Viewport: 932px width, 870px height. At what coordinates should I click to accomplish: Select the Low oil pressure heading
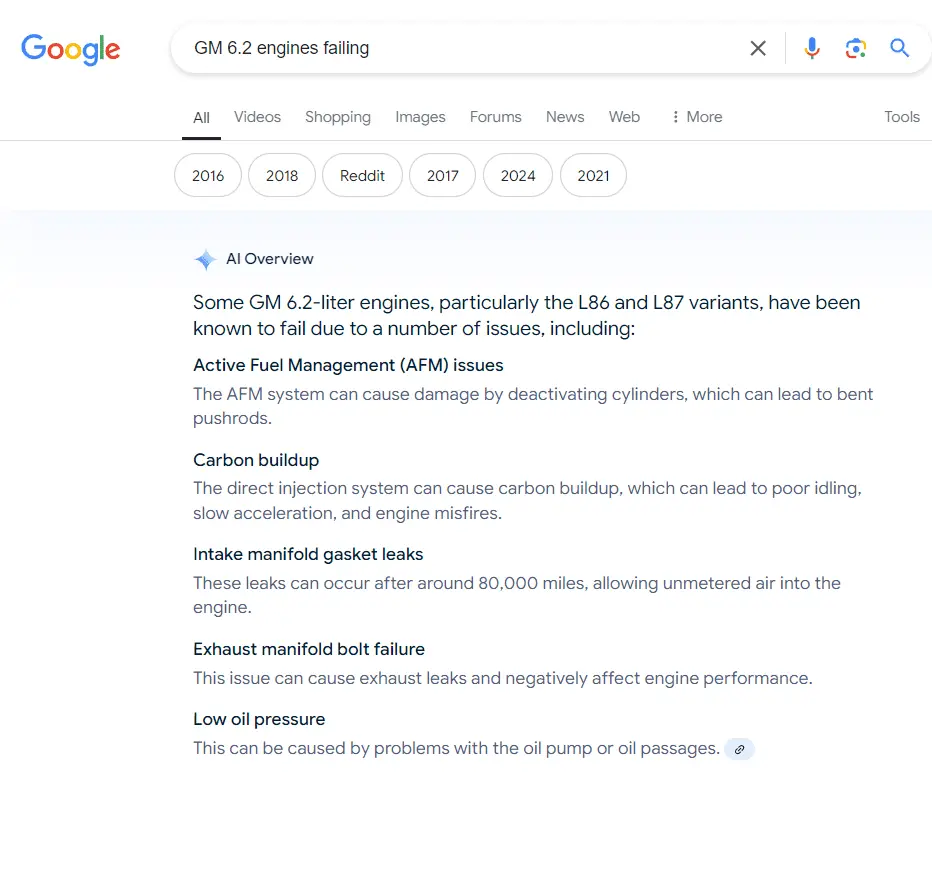pyautogui.click(x=259, y=720)
